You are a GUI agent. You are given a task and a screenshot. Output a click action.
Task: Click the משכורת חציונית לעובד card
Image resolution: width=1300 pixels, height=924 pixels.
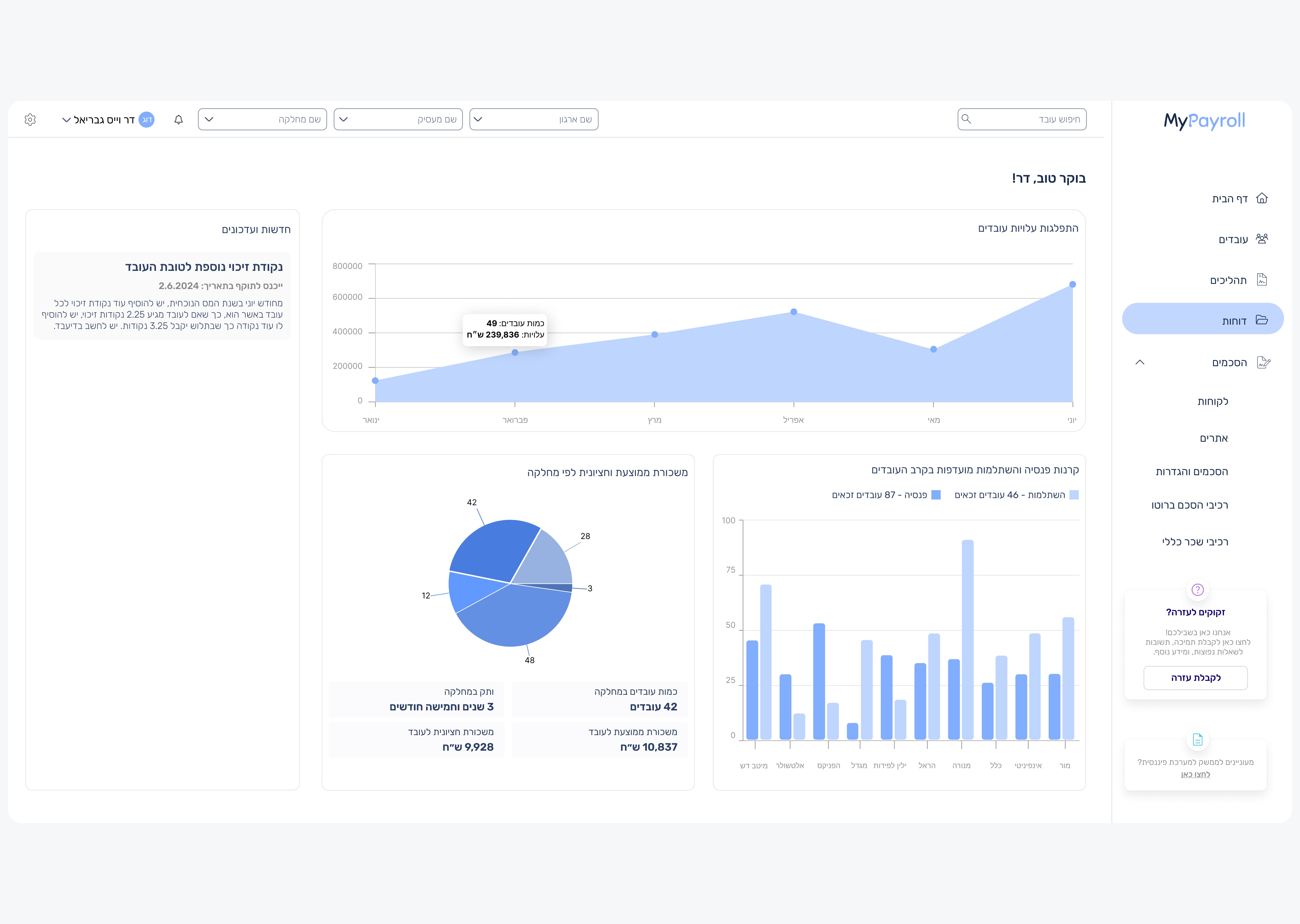tap(416, 740)
